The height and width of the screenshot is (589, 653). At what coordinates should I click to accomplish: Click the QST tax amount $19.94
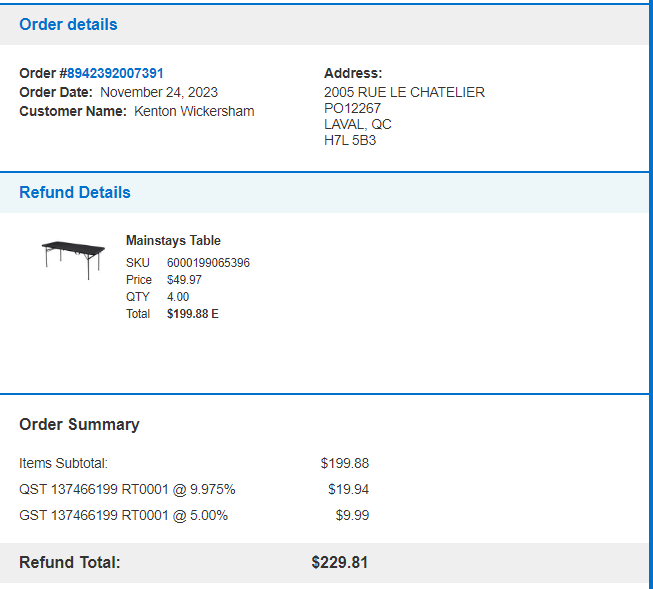coord(349,489)
